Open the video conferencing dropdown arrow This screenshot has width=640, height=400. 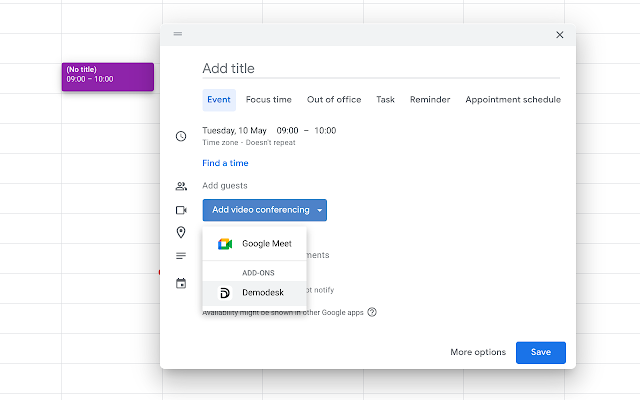pyautogui.click(x=320, y=210)
